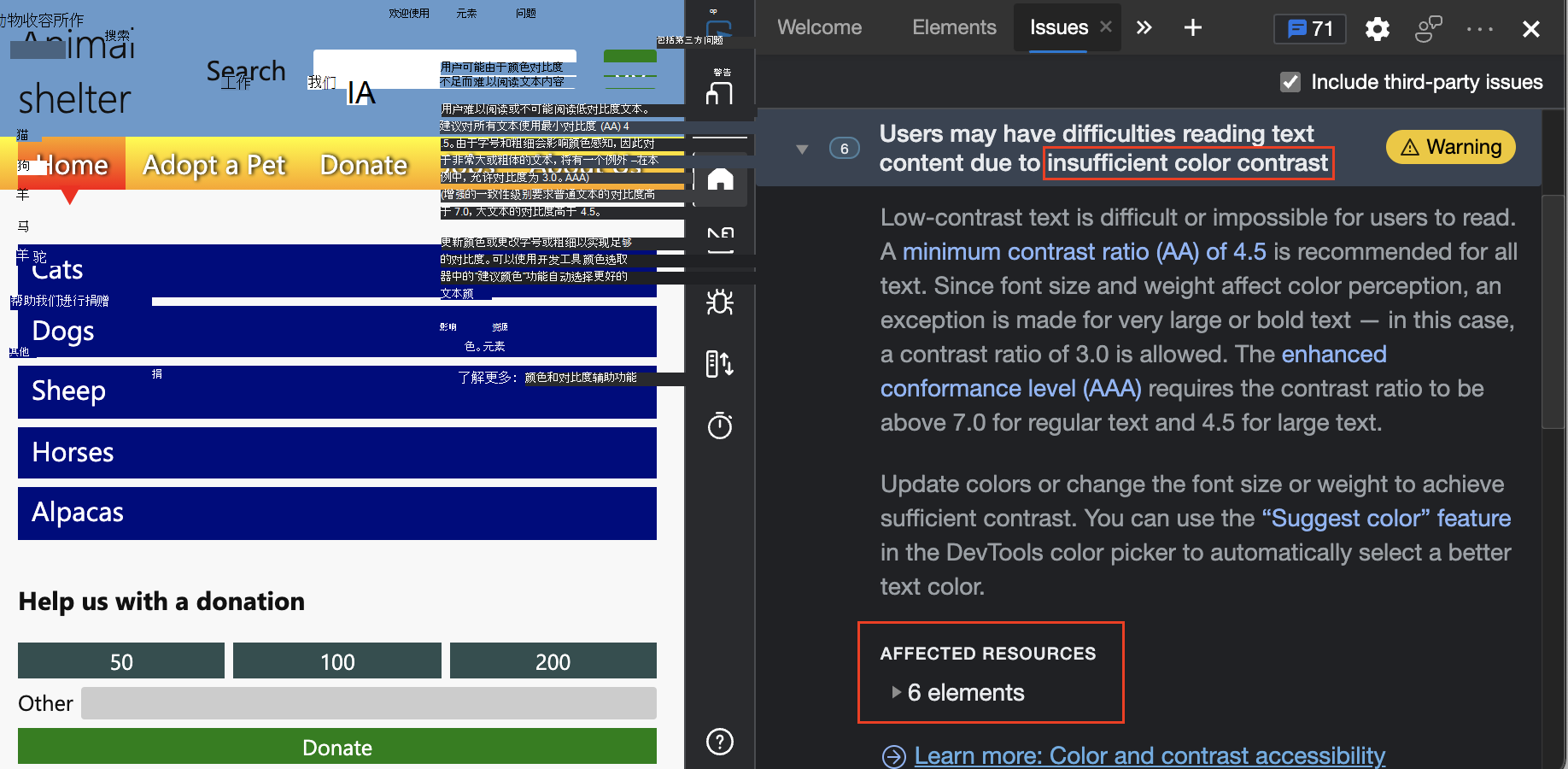Click the 71 issues counter badge
Screen dimensions: 1568x769
coord(1310,29)
